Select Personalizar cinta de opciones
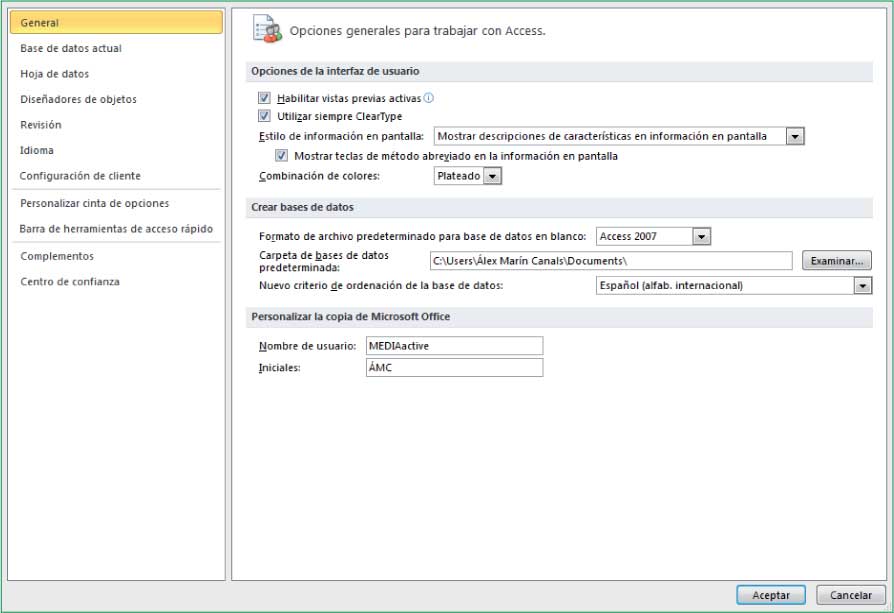 (x=95, y=203)
